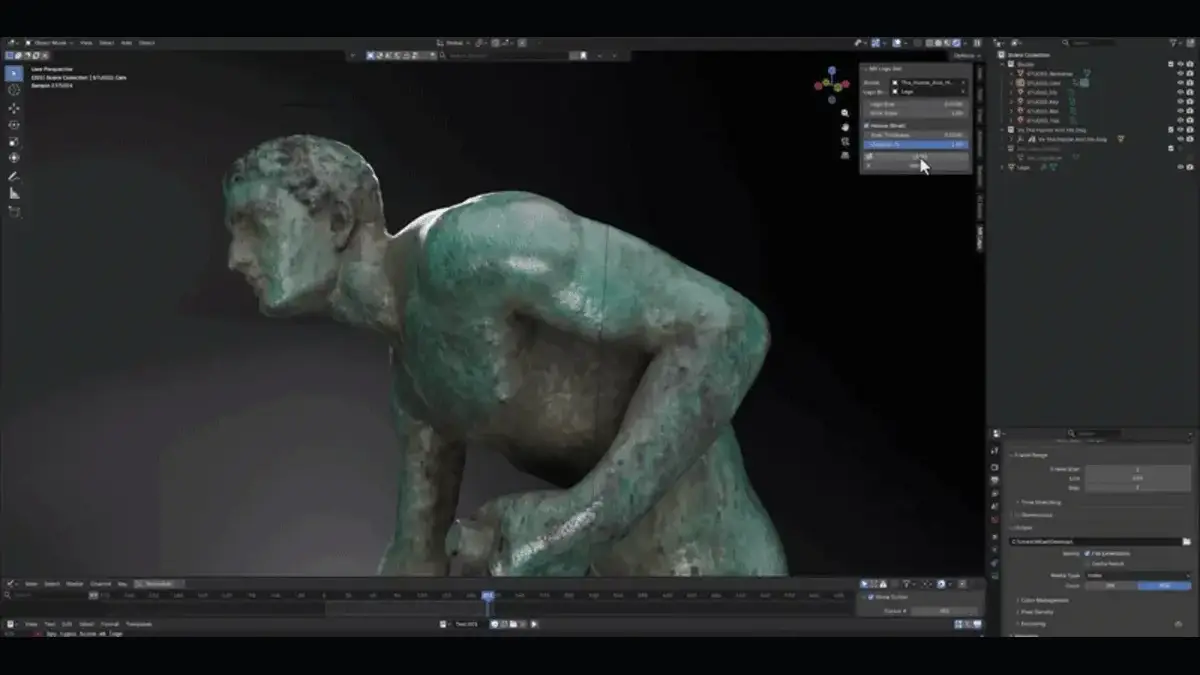Viewport: 1200px width, 675px height.
Task: Open the Media Type dropdown
Action: [x=1138, y=576]
